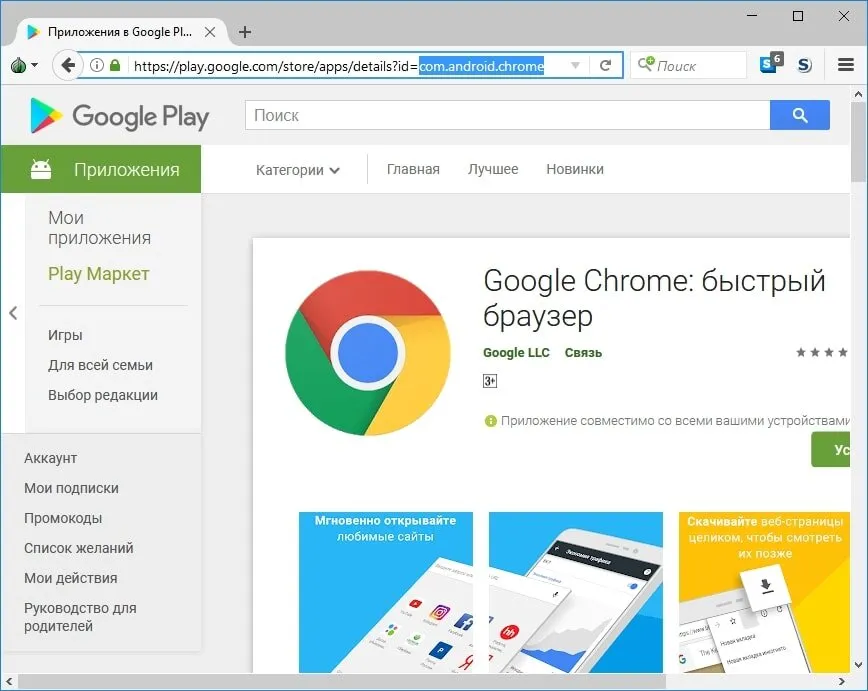868x691 pixels.
Task: Click the green compatibility info icon
Action: click(490, 421)
